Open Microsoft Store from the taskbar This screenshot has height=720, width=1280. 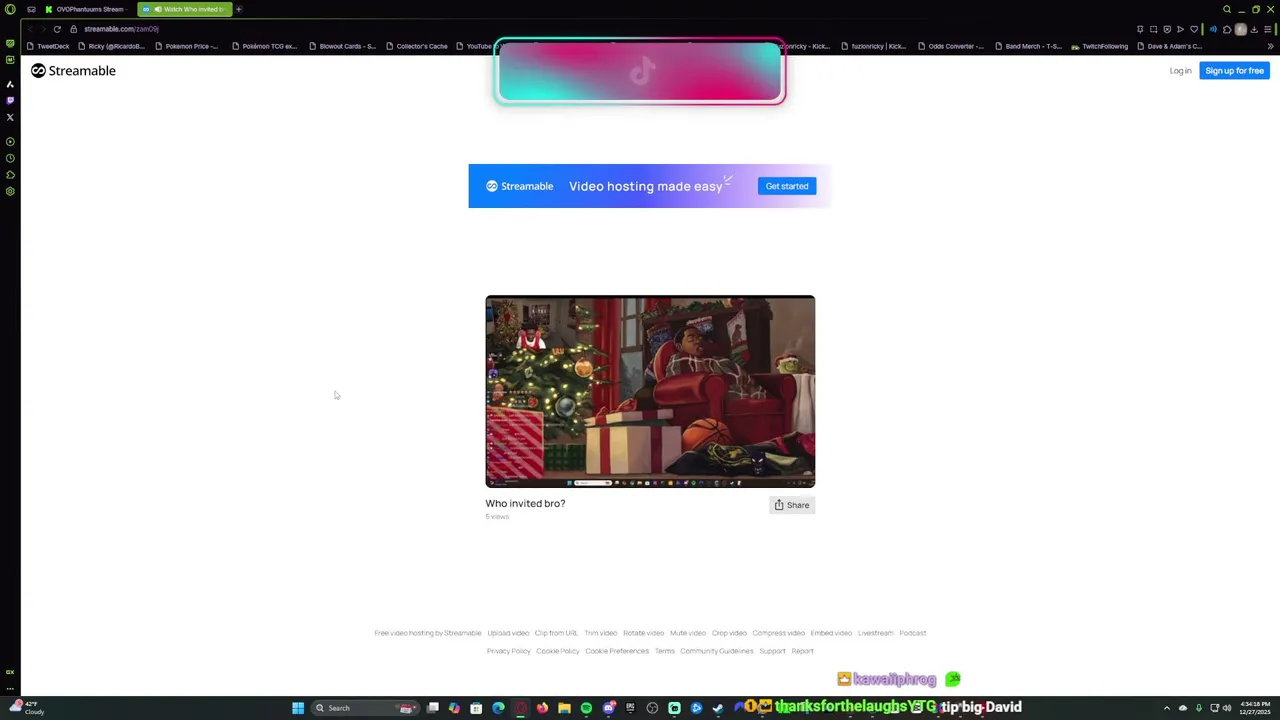[x=476, y=708]
